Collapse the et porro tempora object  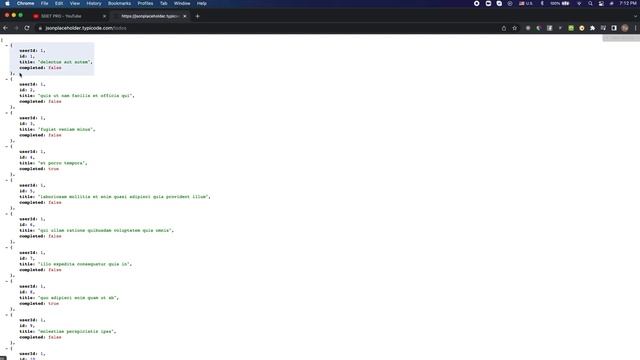(7, 147)
